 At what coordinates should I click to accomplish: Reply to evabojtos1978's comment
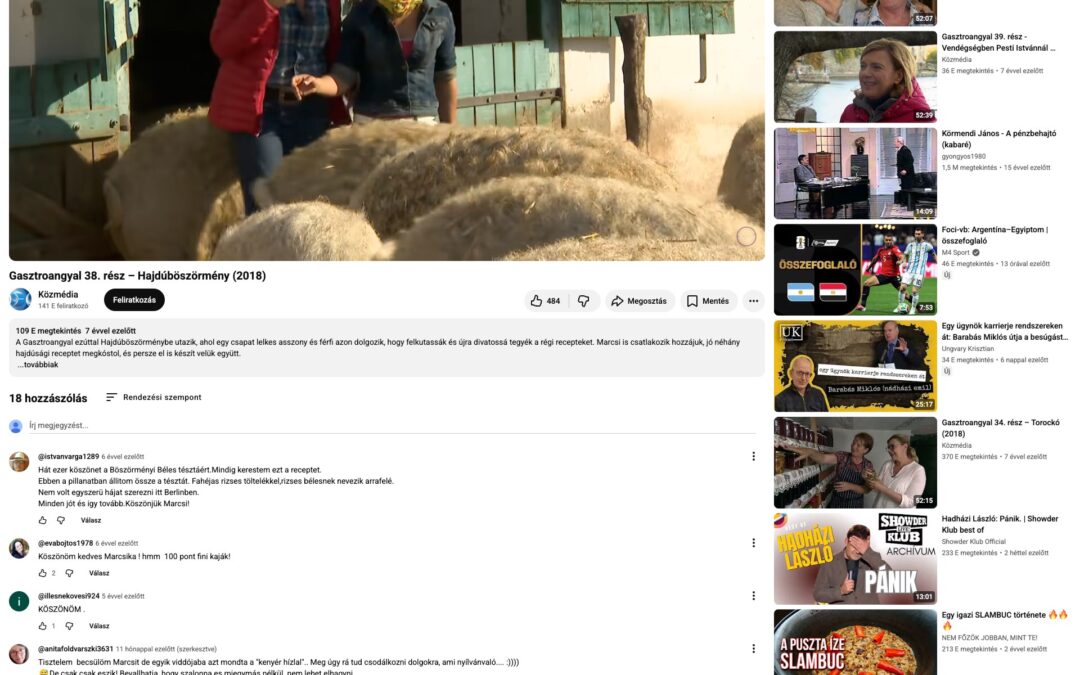(x=99, y=573)
